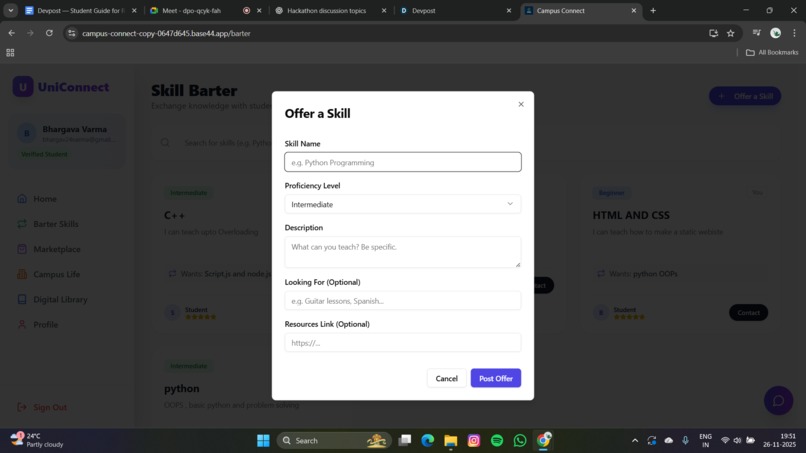Open Digital Library in the sidebar

60,299
